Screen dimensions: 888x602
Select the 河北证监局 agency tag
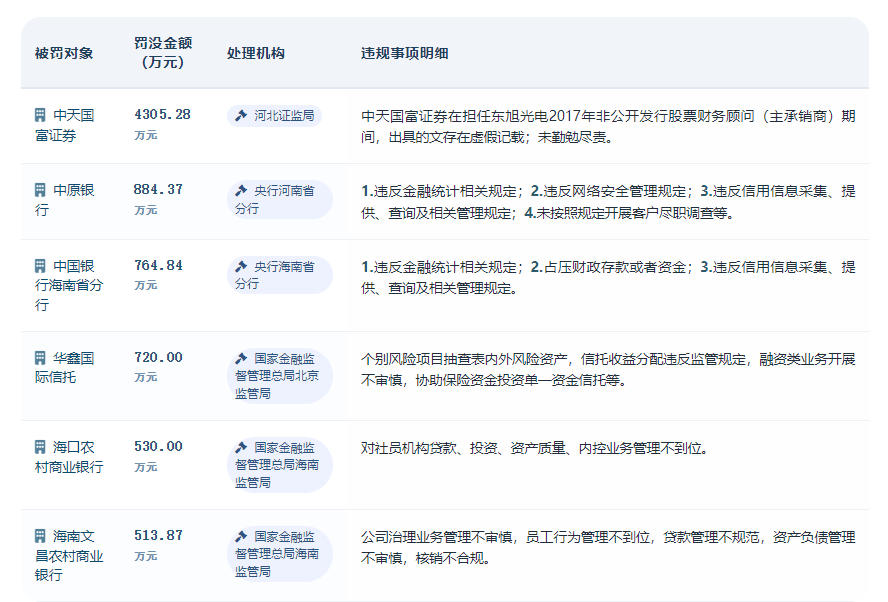(x=274, y=116)
